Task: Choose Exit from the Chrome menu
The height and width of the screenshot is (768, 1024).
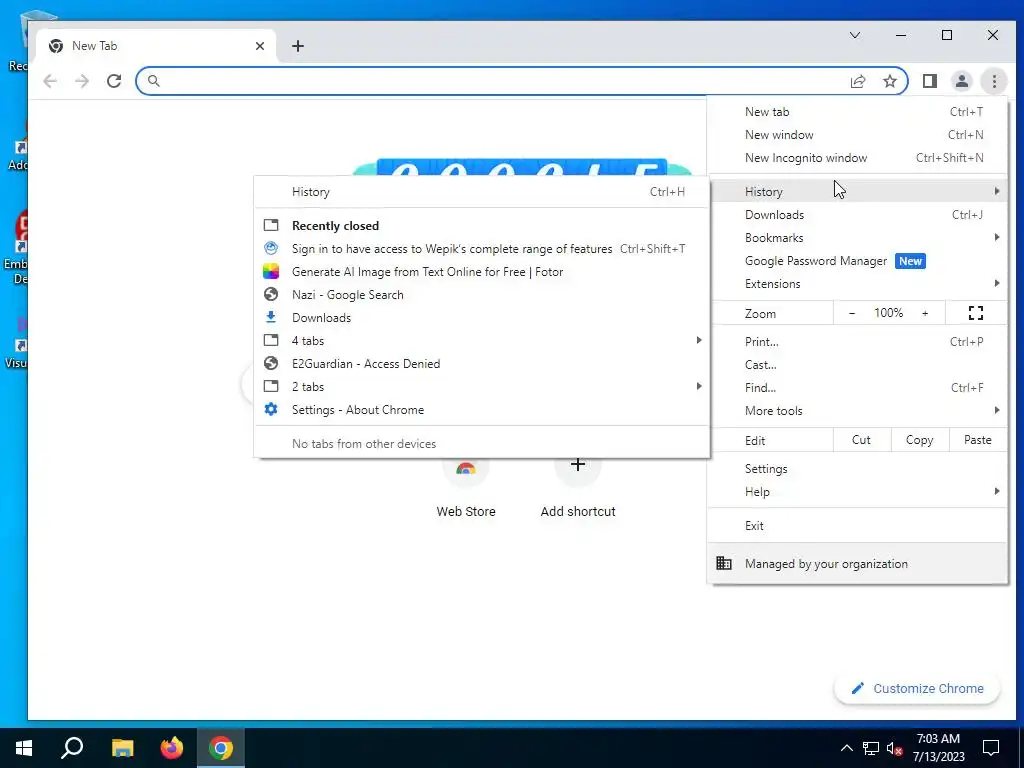Action: click(x=858, y=526)
